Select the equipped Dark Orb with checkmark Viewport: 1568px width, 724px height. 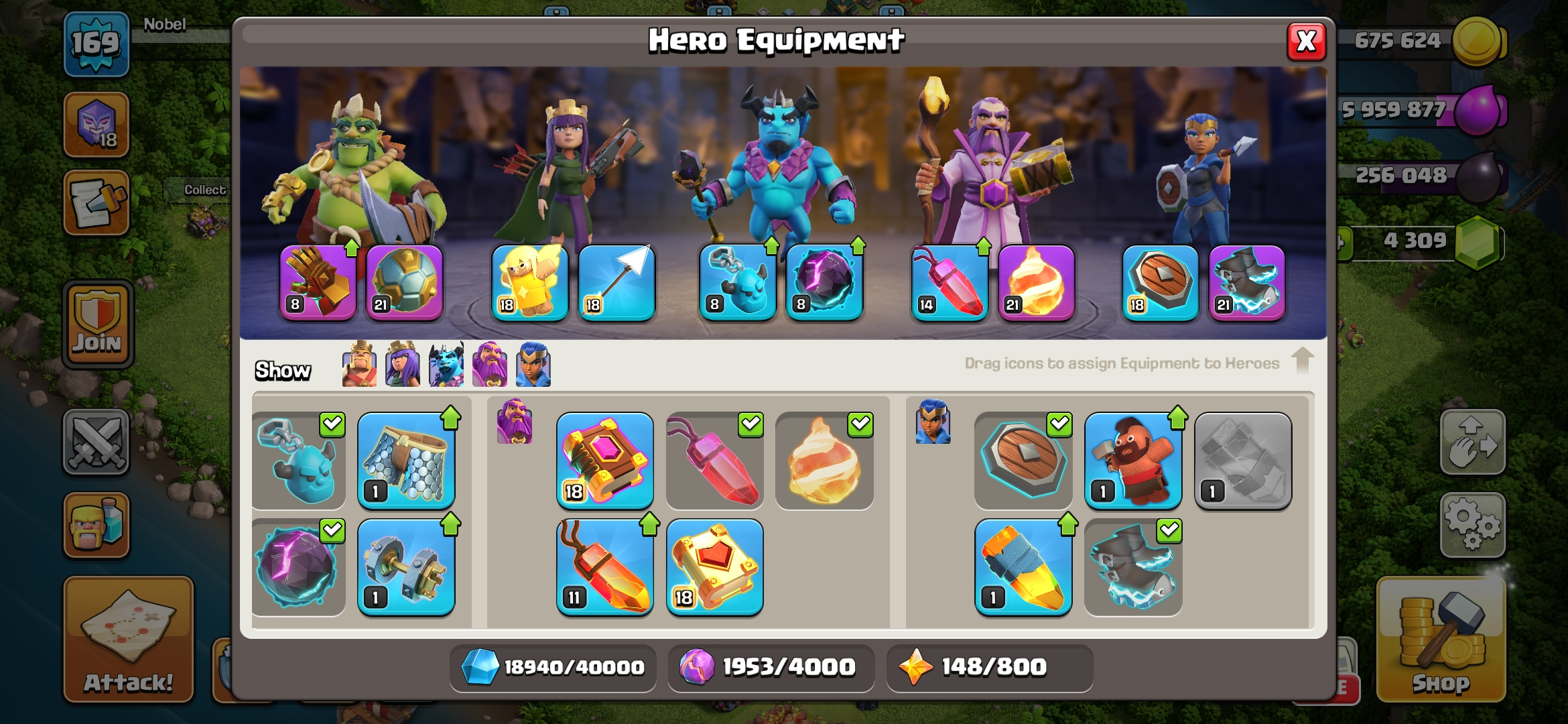point(298,567)
